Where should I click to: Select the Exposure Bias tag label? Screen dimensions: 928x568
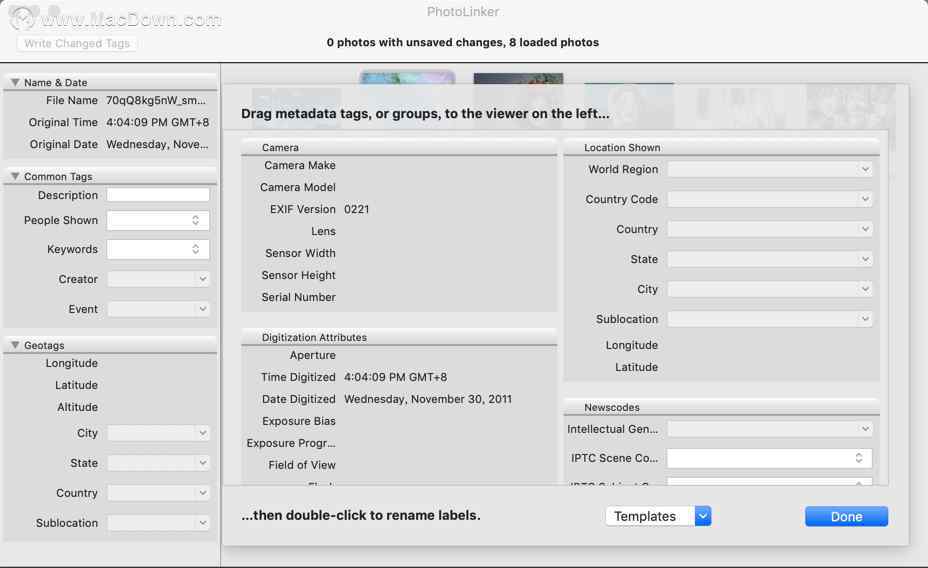(299, 421)
